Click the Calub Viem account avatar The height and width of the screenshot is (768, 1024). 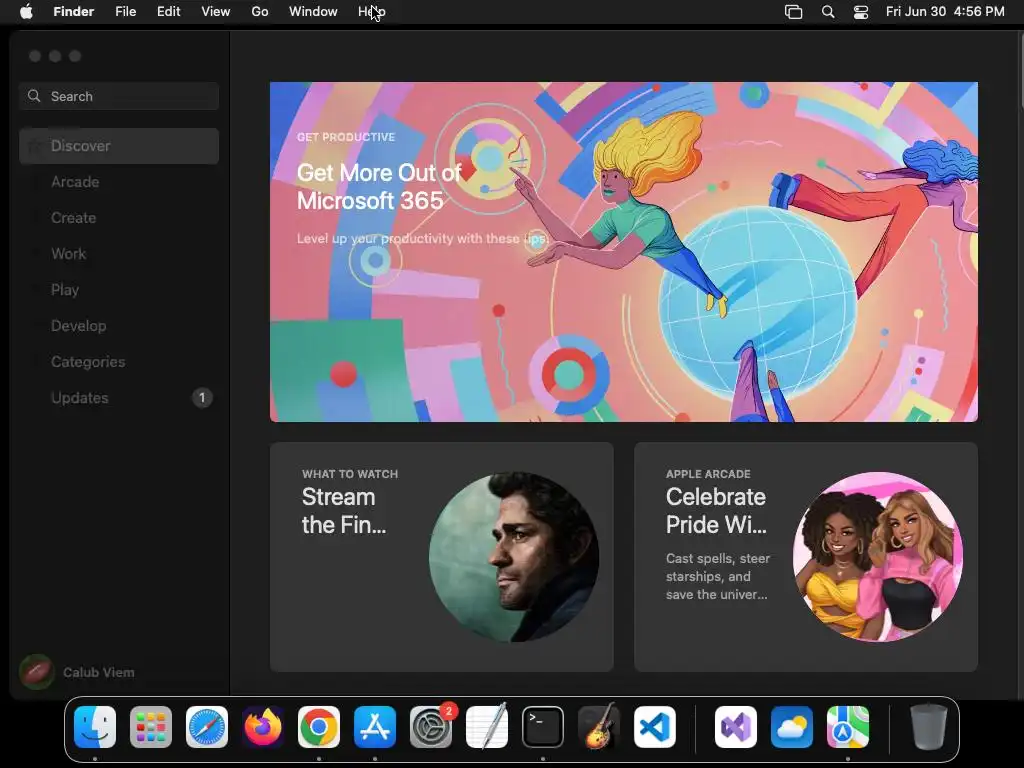pyautogui.click(x=37, y=672)
